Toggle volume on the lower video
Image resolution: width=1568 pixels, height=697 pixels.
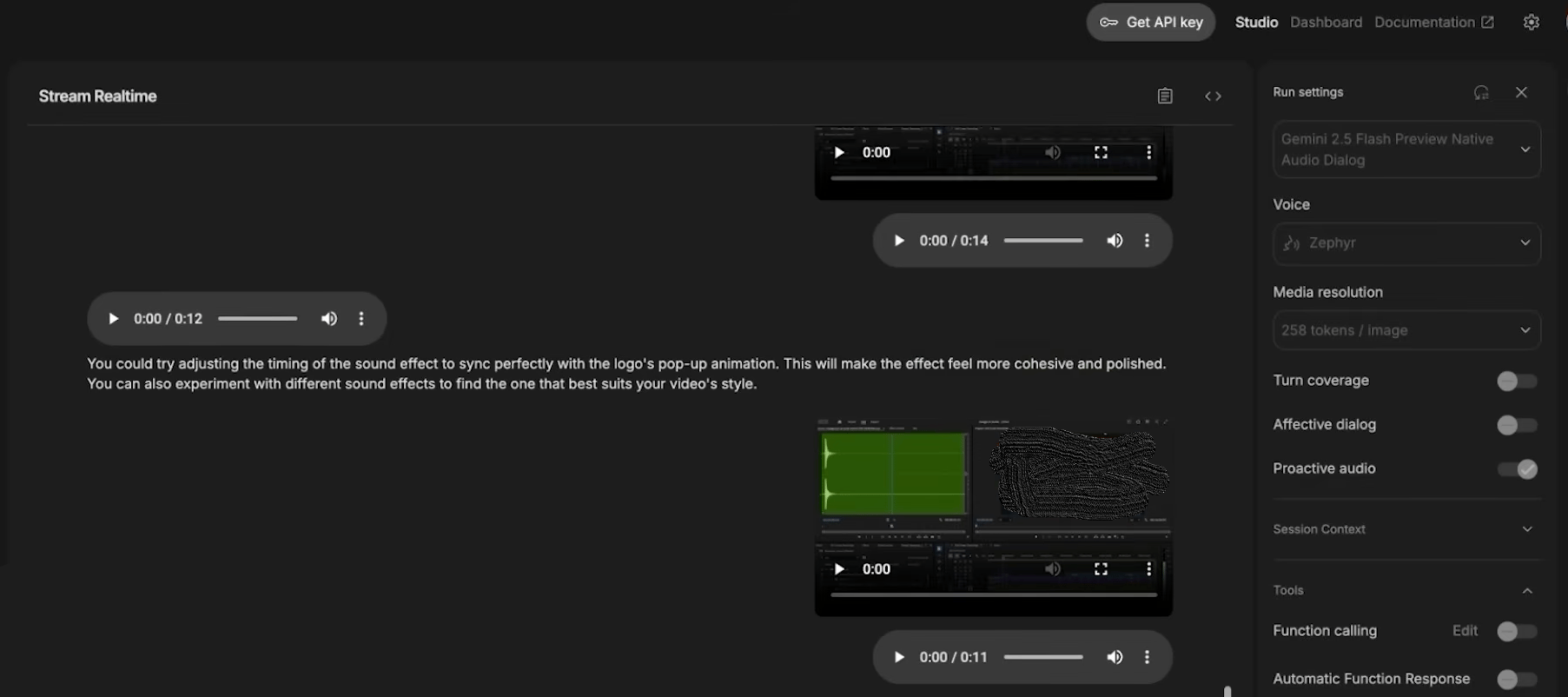(x=1053, y=569)
